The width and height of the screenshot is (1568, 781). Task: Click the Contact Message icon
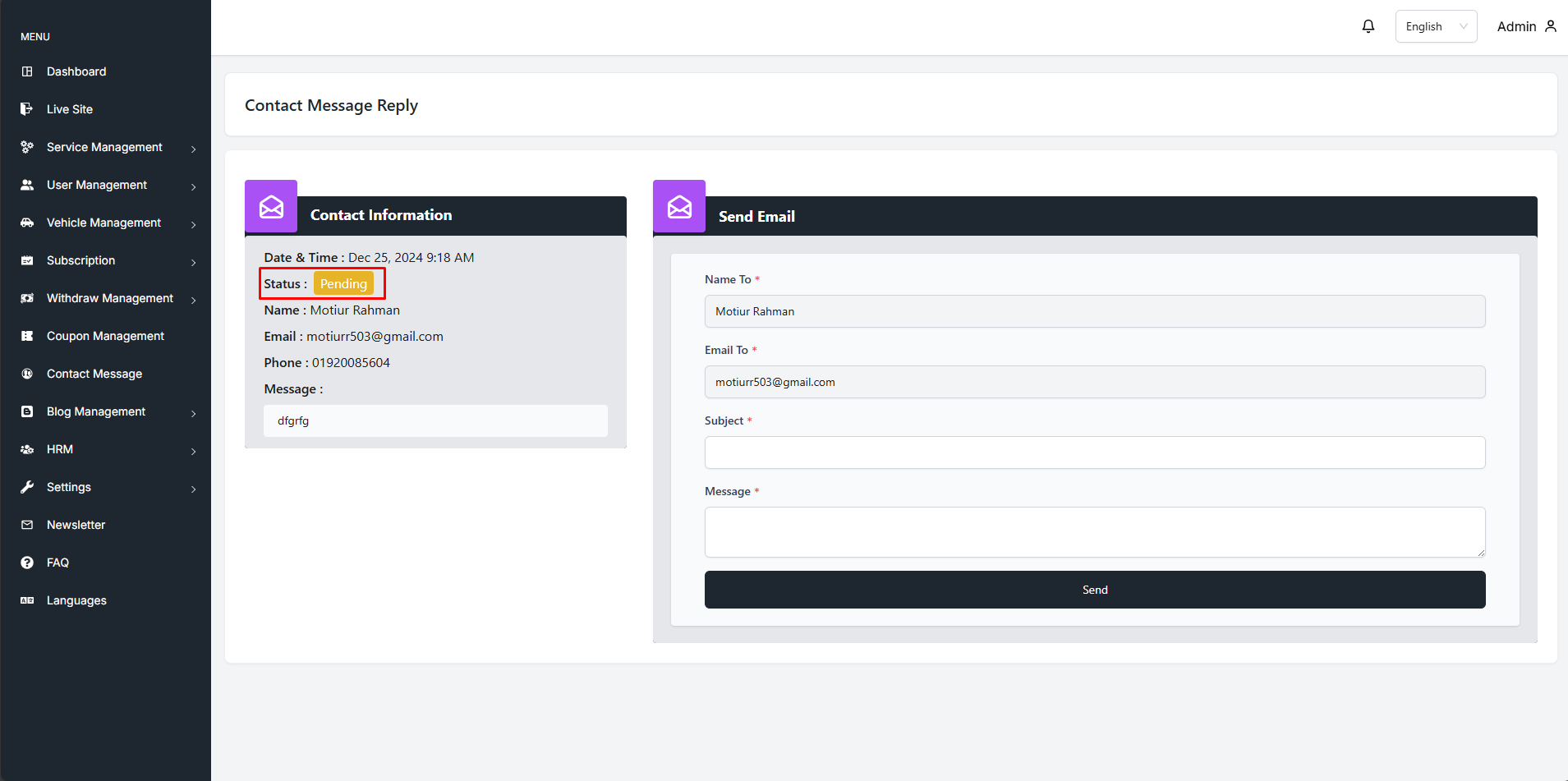pyautogui.click(x=27, y=374)
